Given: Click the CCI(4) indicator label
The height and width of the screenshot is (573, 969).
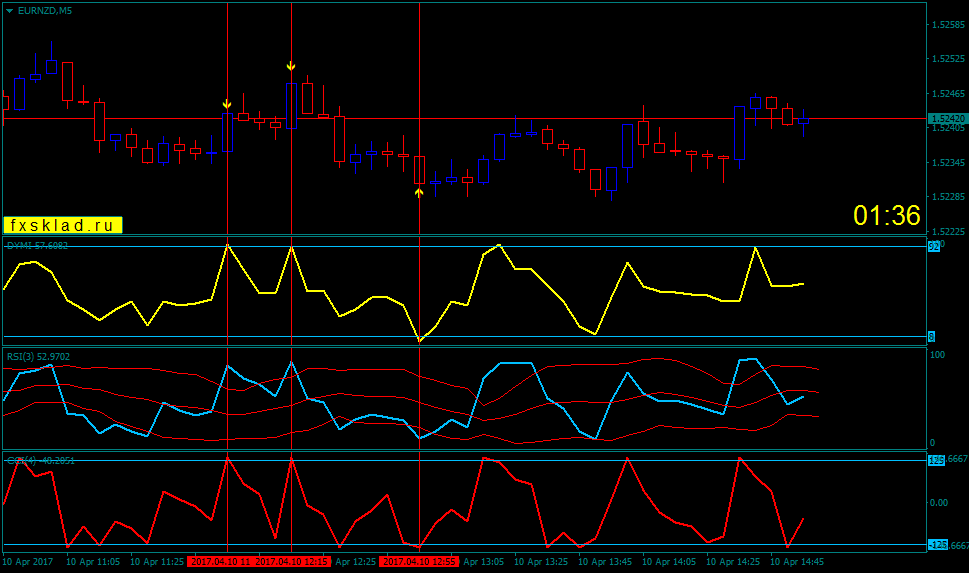Looking at the screenshot, I should 41,461.
